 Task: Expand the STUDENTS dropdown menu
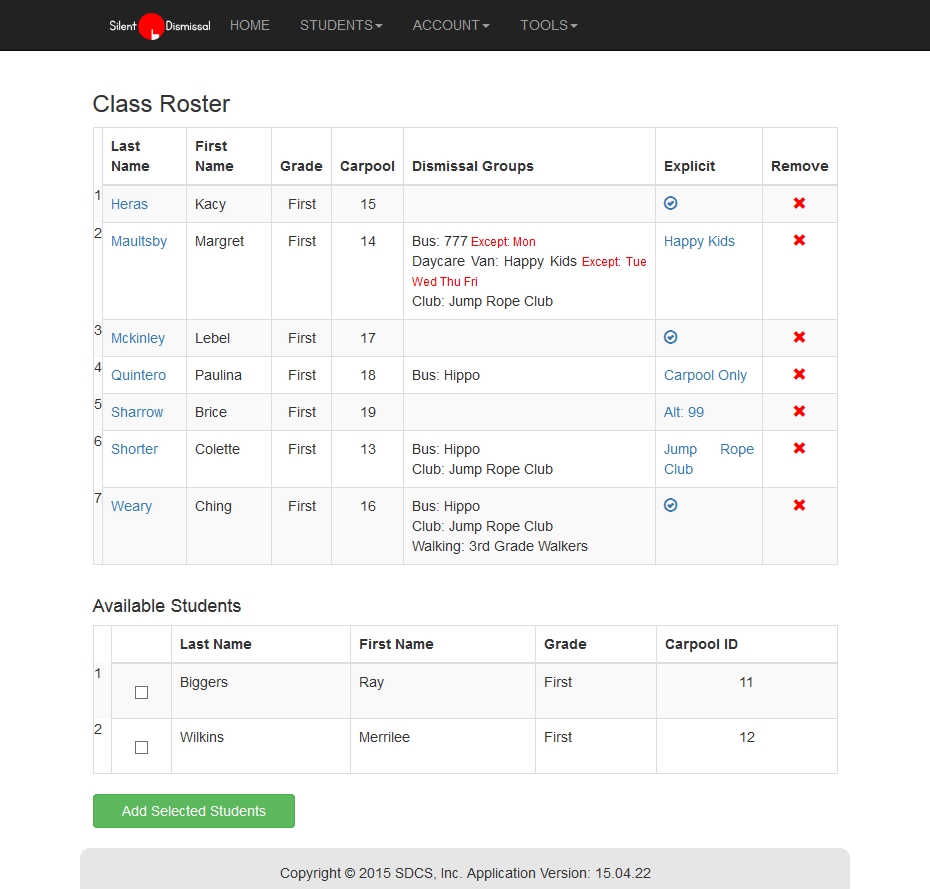coord(341,25)
